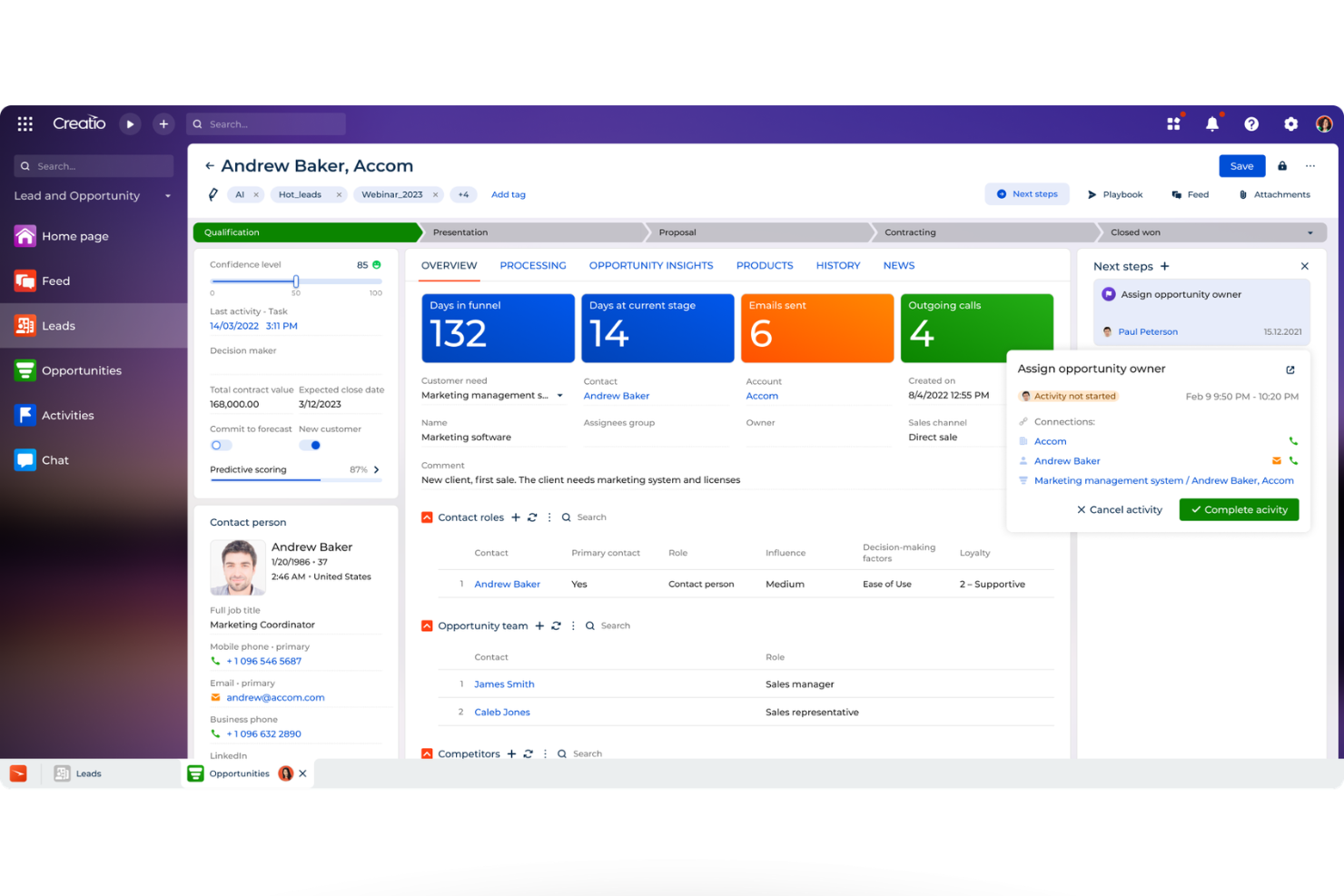Click the plus quick-add icon in top bar
The height and width of the screenshot is (896, 1344).
point(163,123)
